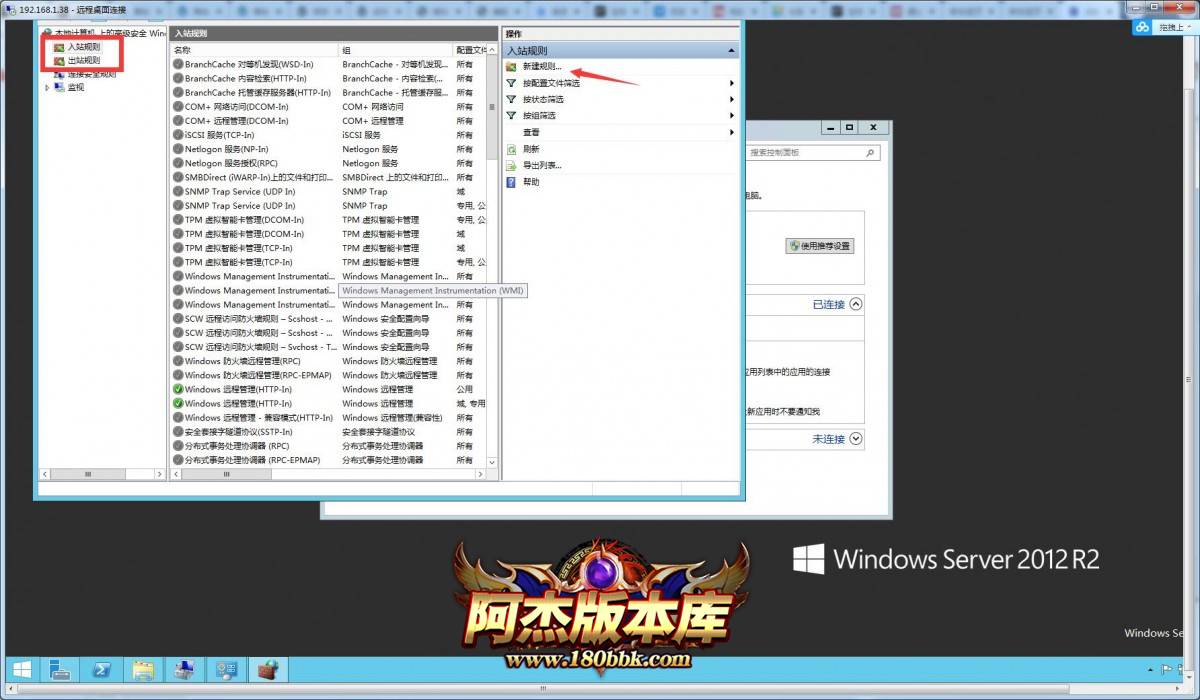Open the Windows Start button
1200x700 pixels.
coord(21,669)
